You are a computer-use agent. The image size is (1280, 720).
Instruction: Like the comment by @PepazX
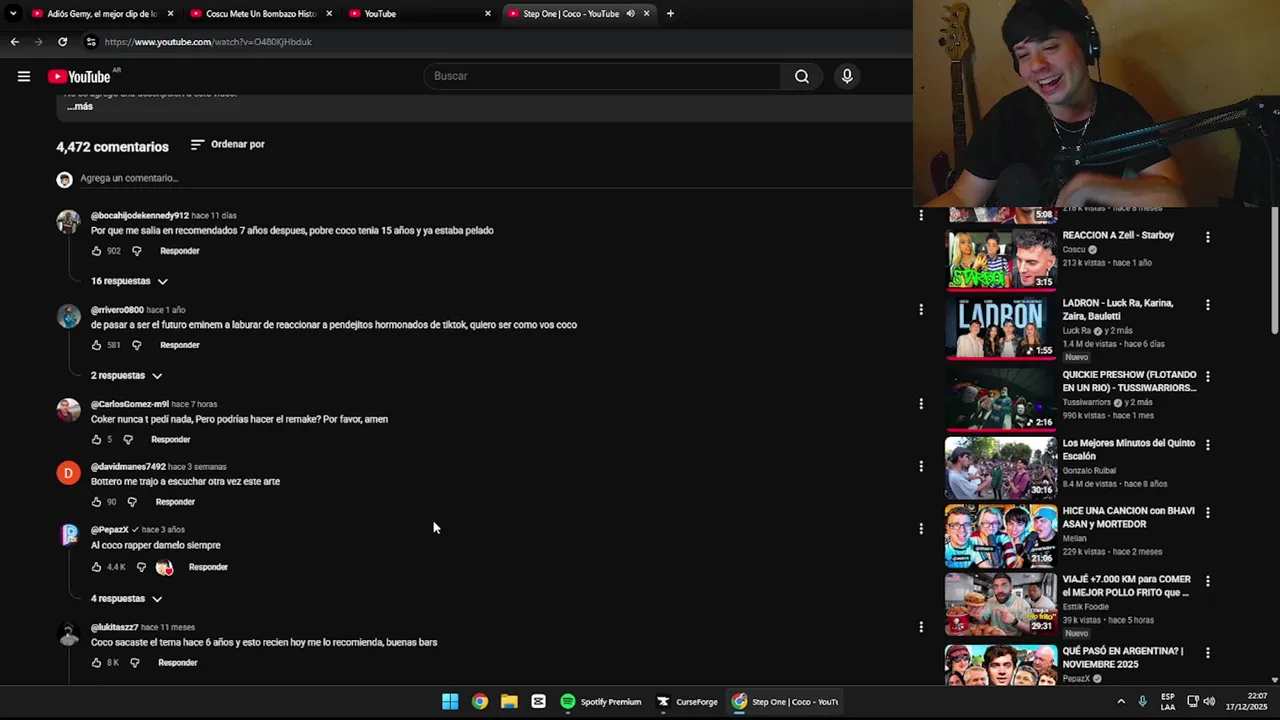97,567
